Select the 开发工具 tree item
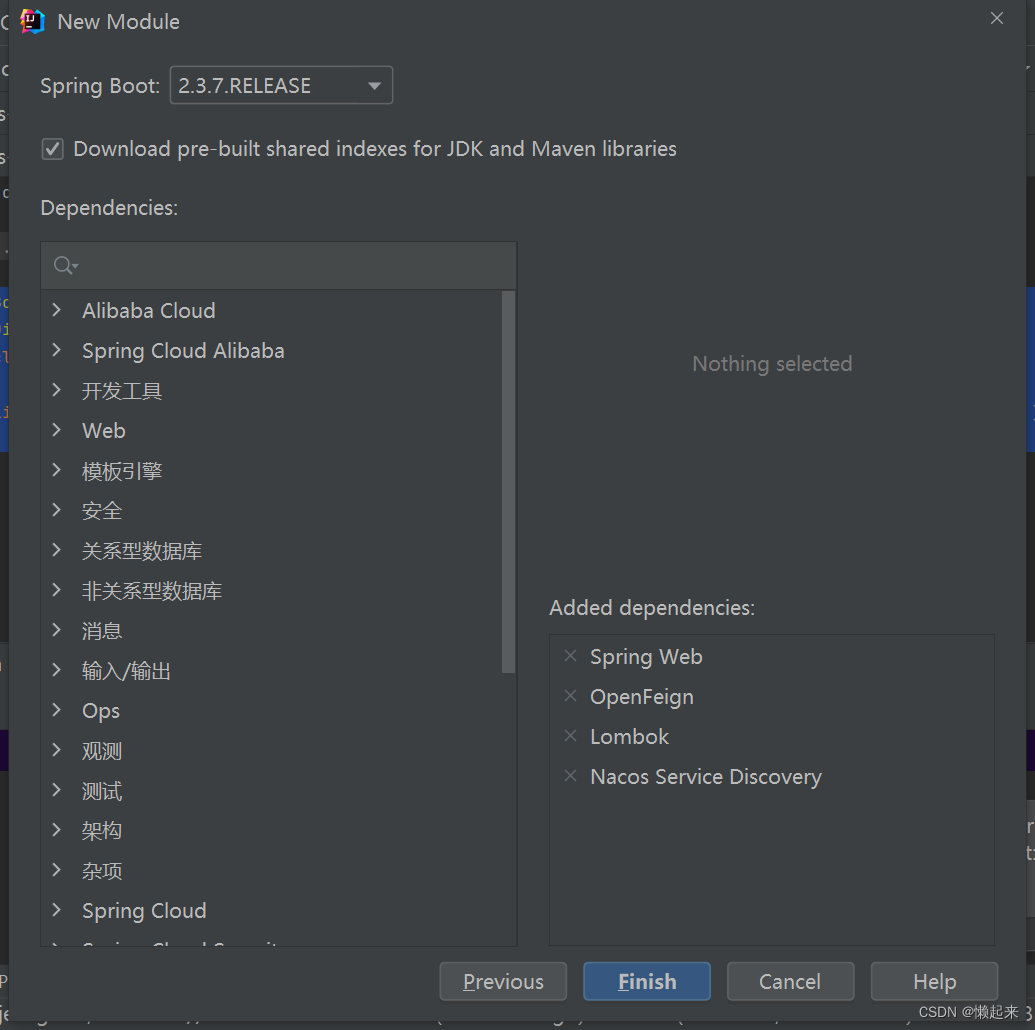1035x1030 pixels. (122, 391)
